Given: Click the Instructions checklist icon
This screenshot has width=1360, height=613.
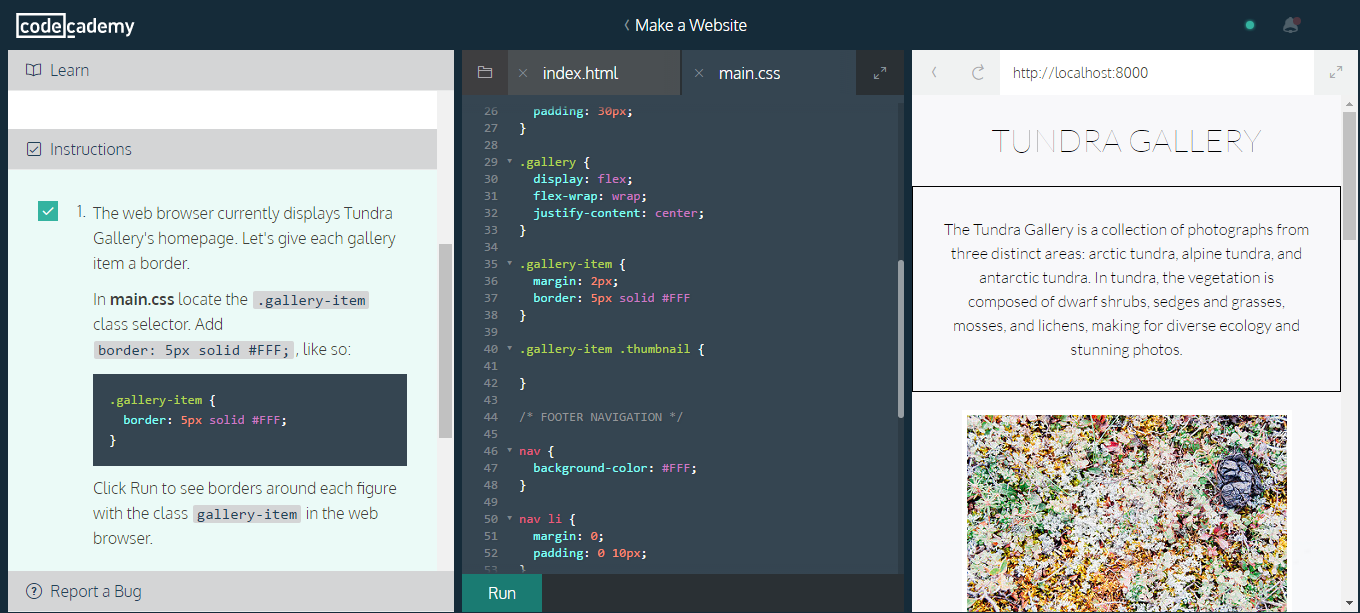Looking at the screenshot, I should (x=34, y=149).
